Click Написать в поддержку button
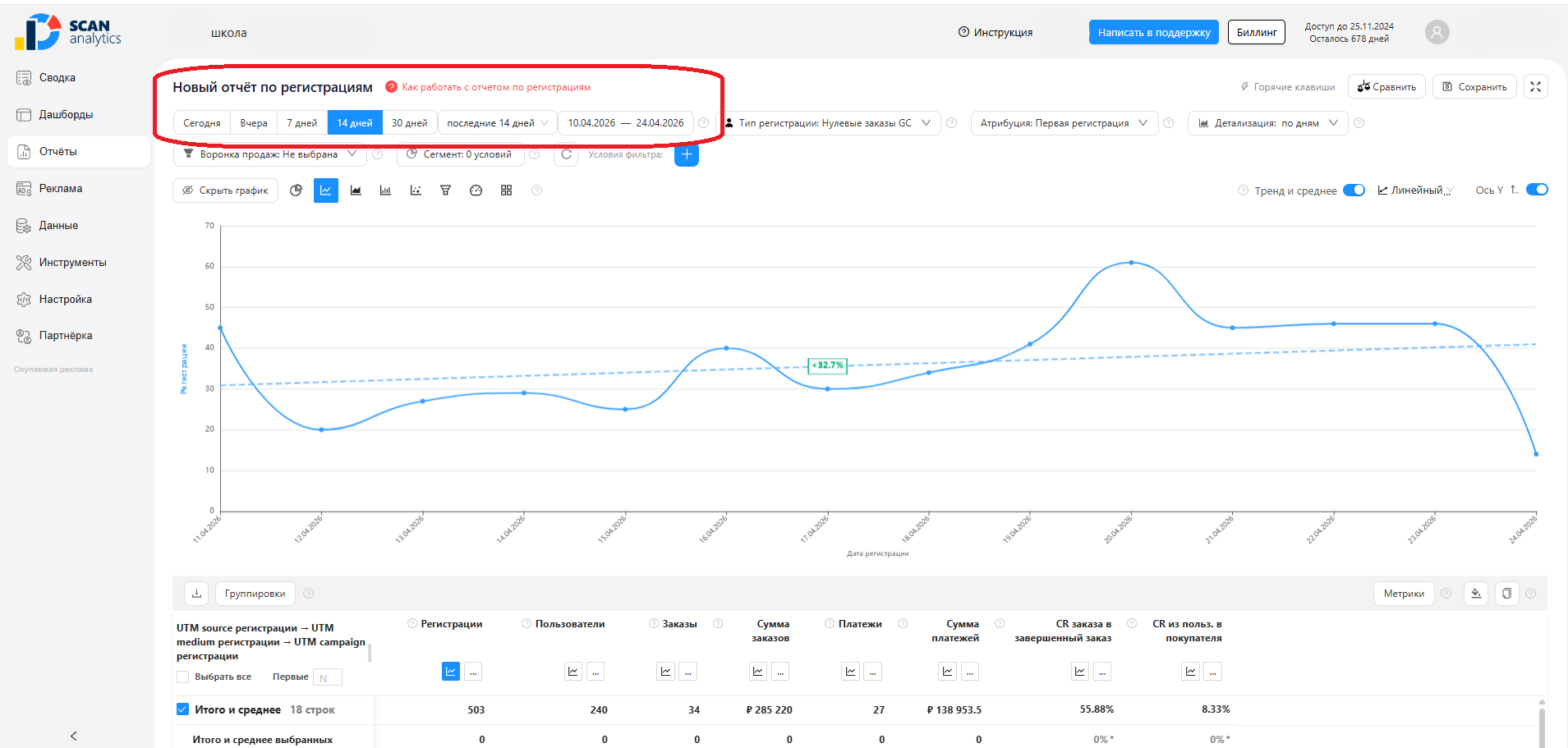The width and height of the screenshot is (1568, 748). pos(1154,32)
